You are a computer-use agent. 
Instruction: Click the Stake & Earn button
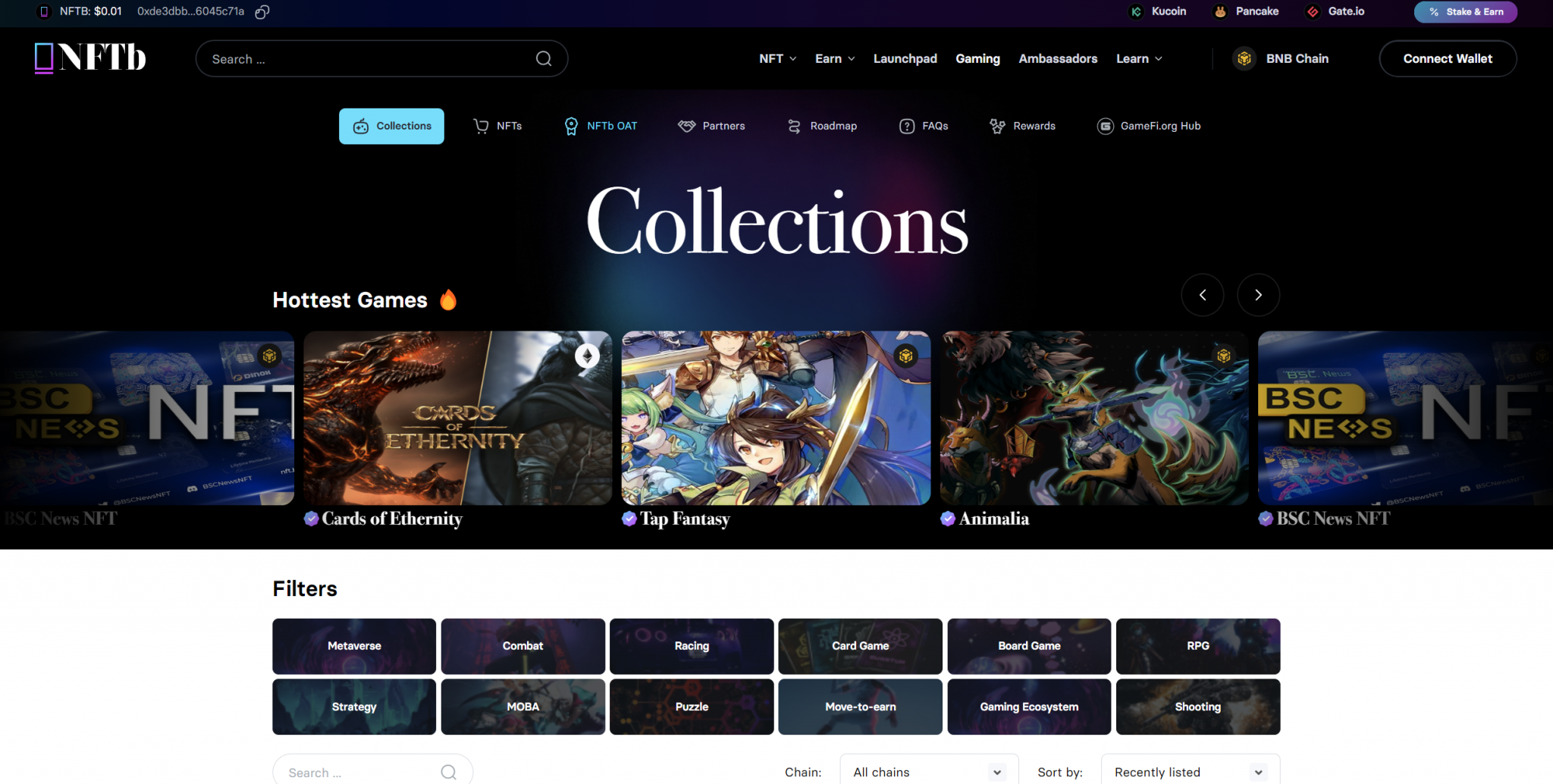(x=1465, y=11)
